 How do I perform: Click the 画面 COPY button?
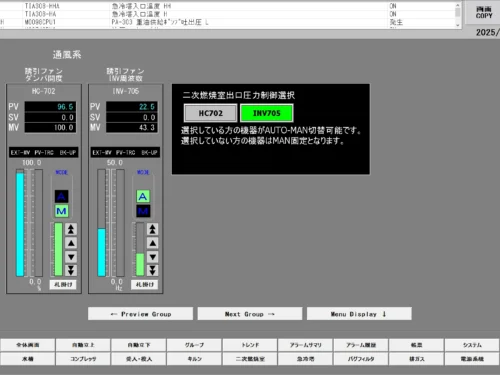tap(484, 13)
